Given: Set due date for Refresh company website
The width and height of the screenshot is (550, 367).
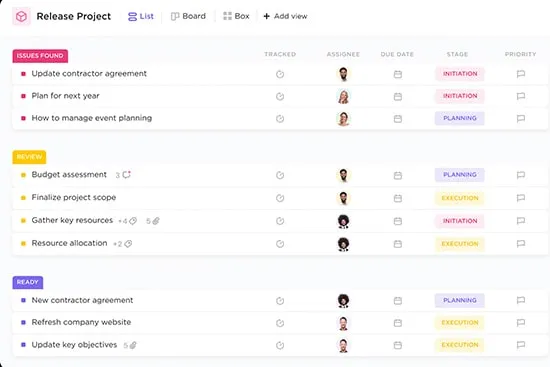Looking at the screenshot, I should tap(398, 323).
